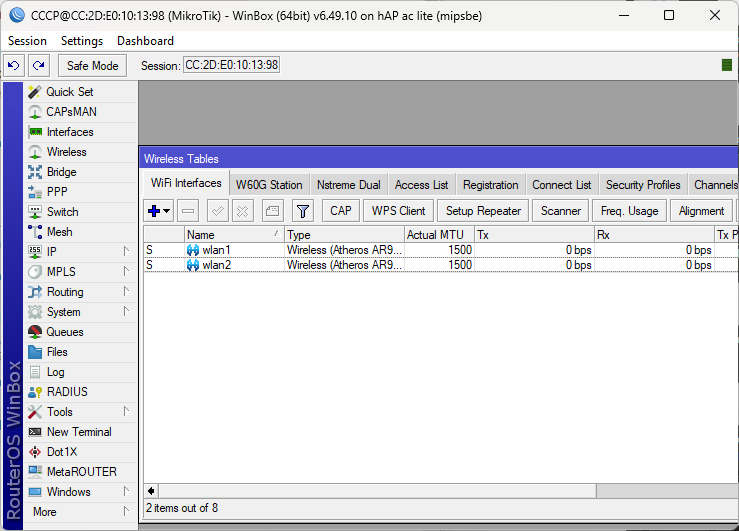Viewport: 739px width, 531px height.
Task: Open the Session menu
Action: pyautogui.click(x=27, y=41)
